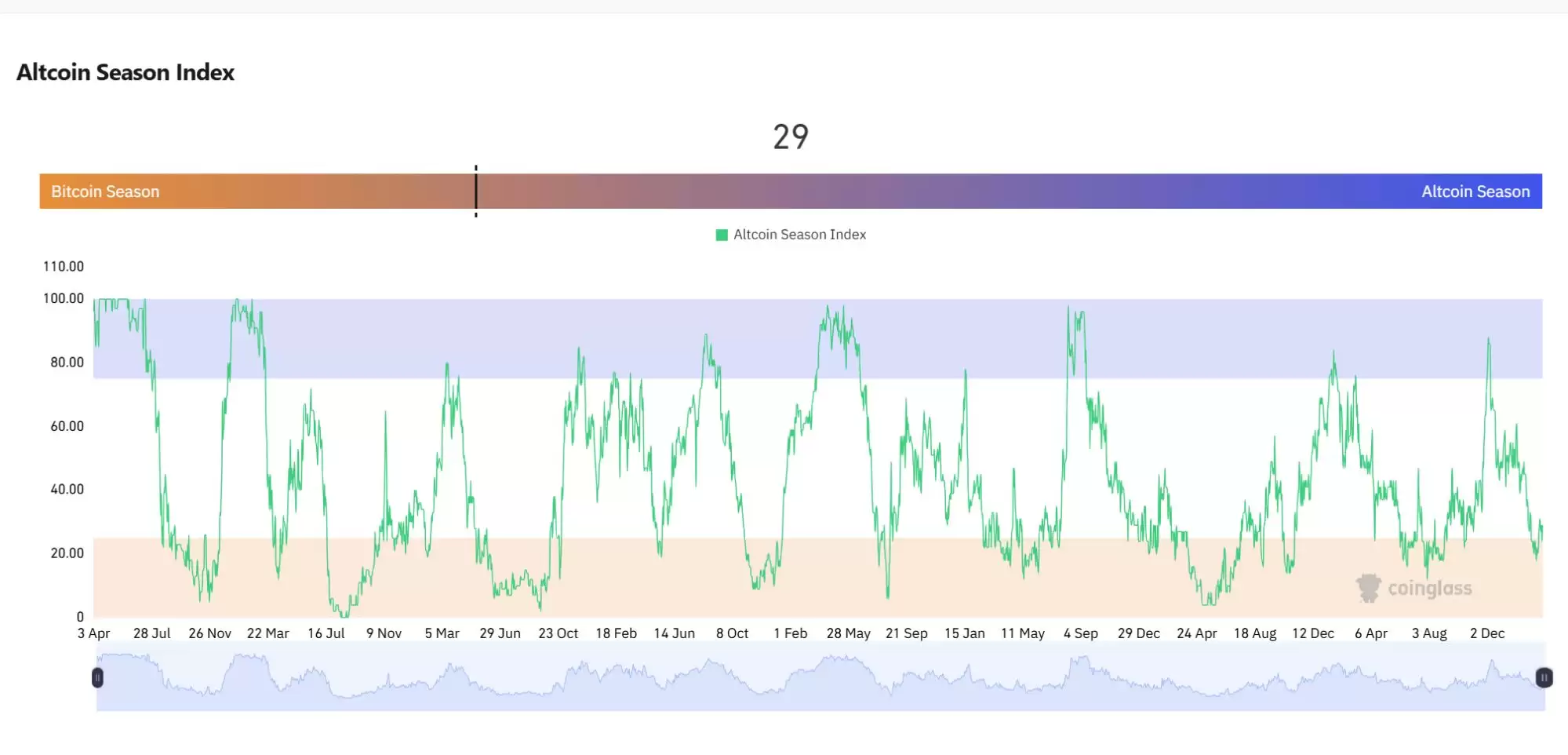Click the 4 Sep date axis label
1568x755 pixels.
[1080, 633]
